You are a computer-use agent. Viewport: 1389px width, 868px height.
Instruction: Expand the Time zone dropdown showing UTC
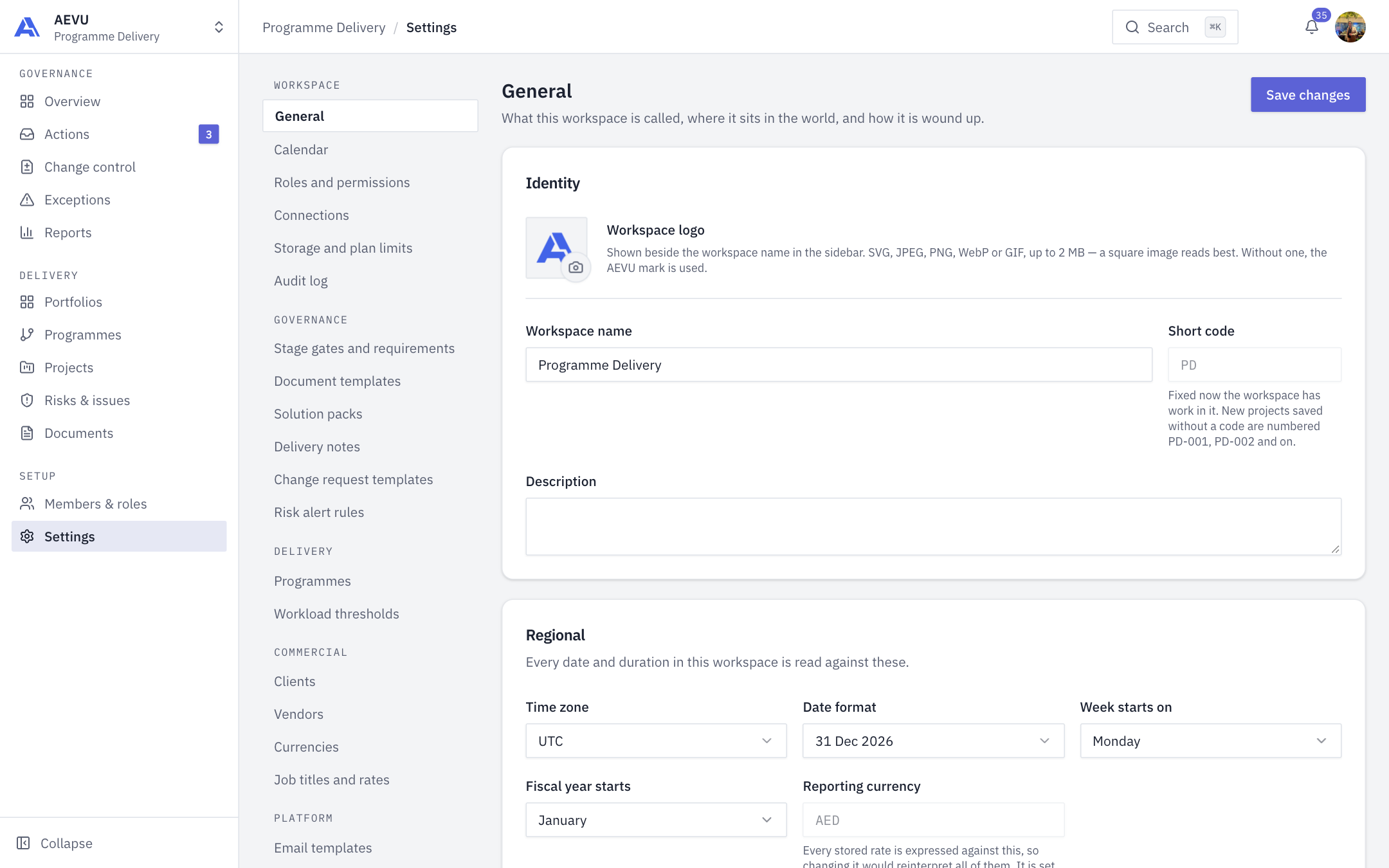[x=656, y=741]
